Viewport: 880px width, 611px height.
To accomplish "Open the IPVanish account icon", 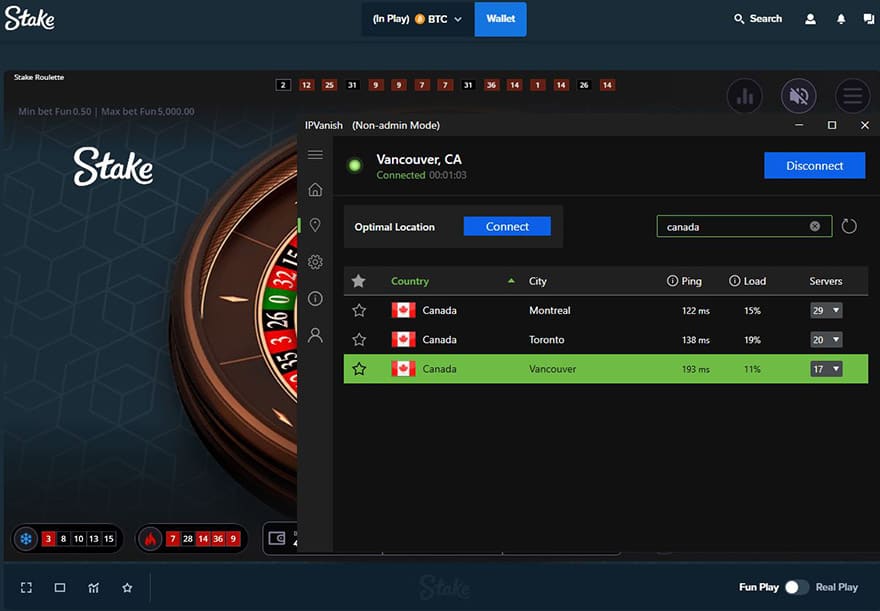I will click(315, 335).
